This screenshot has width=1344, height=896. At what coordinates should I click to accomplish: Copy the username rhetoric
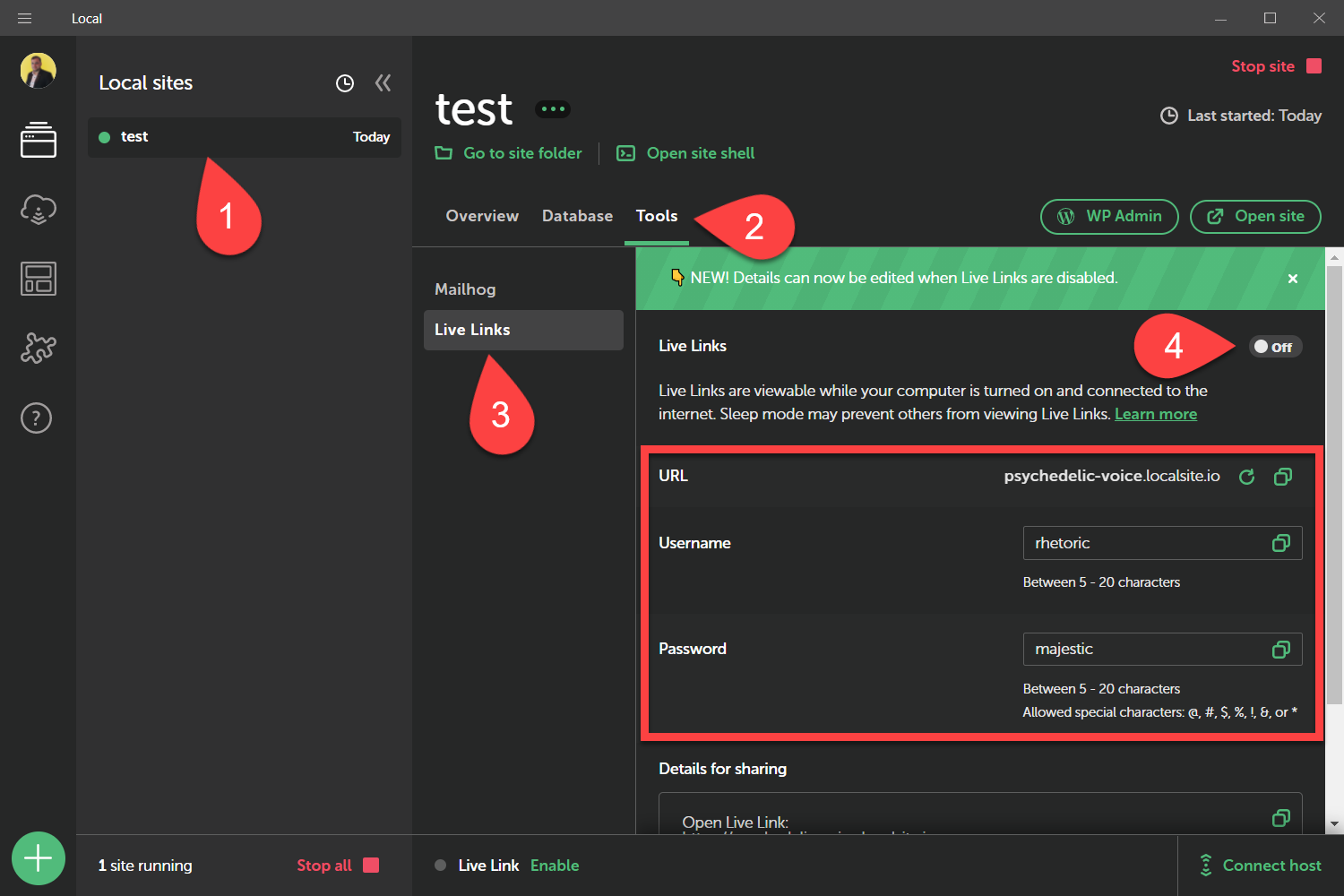pos(1280,543)
